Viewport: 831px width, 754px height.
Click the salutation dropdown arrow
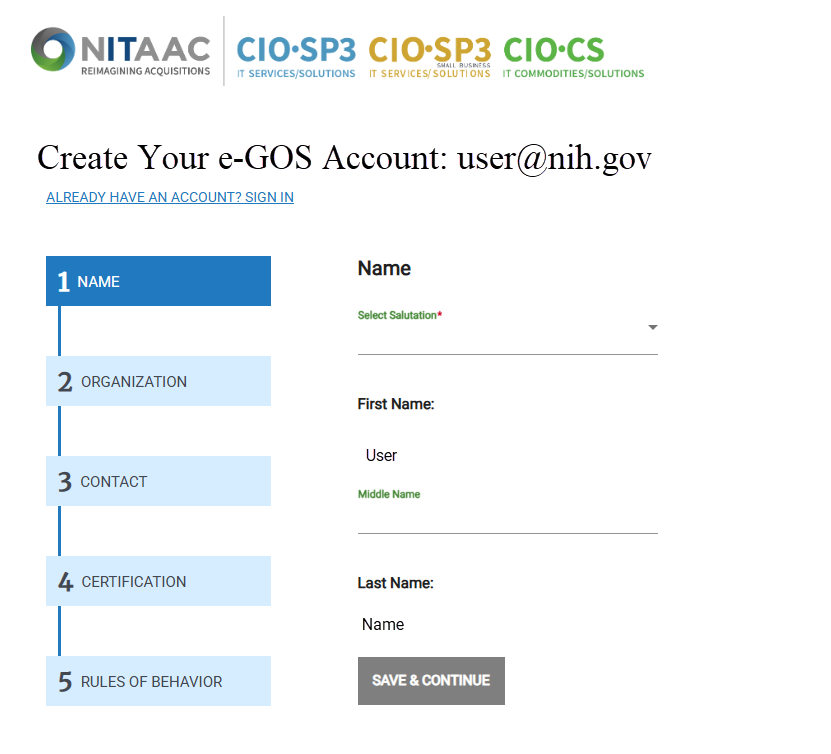[x=652, y=327]
